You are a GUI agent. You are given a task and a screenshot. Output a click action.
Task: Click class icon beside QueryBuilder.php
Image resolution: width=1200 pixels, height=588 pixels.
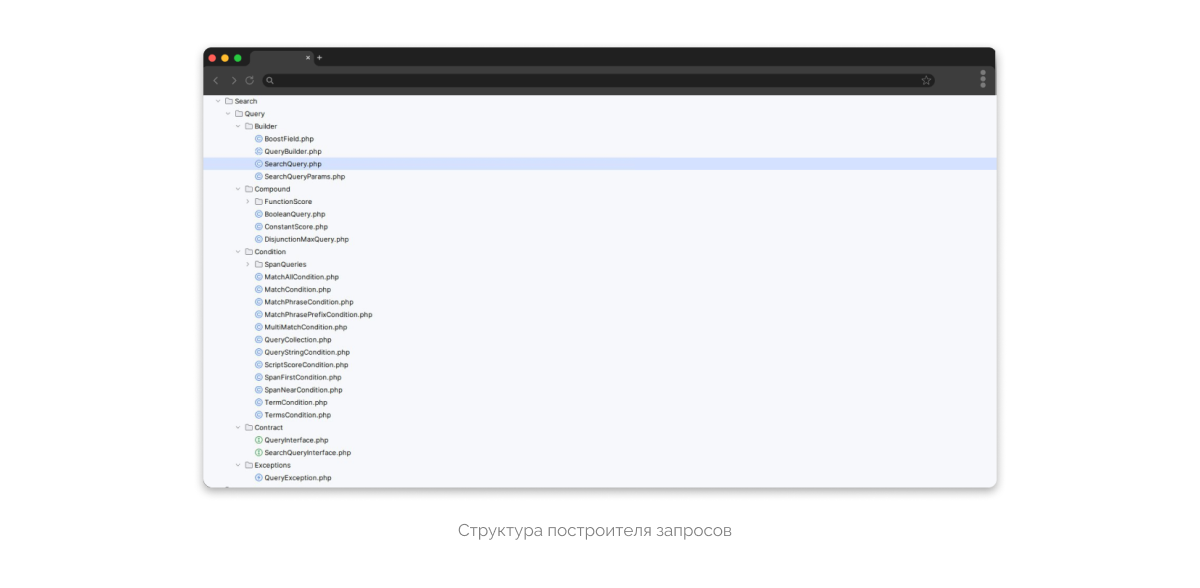pyautogui.click(x=259, y=151)
